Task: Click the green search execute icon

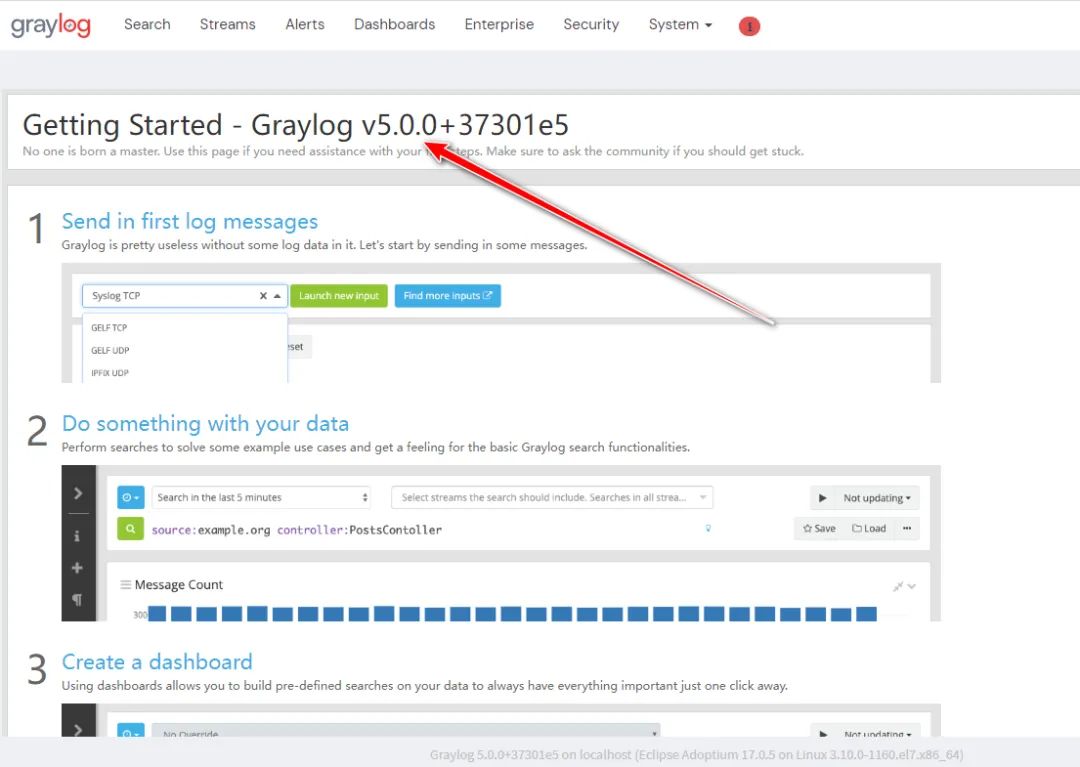Action: coord(130,528)
